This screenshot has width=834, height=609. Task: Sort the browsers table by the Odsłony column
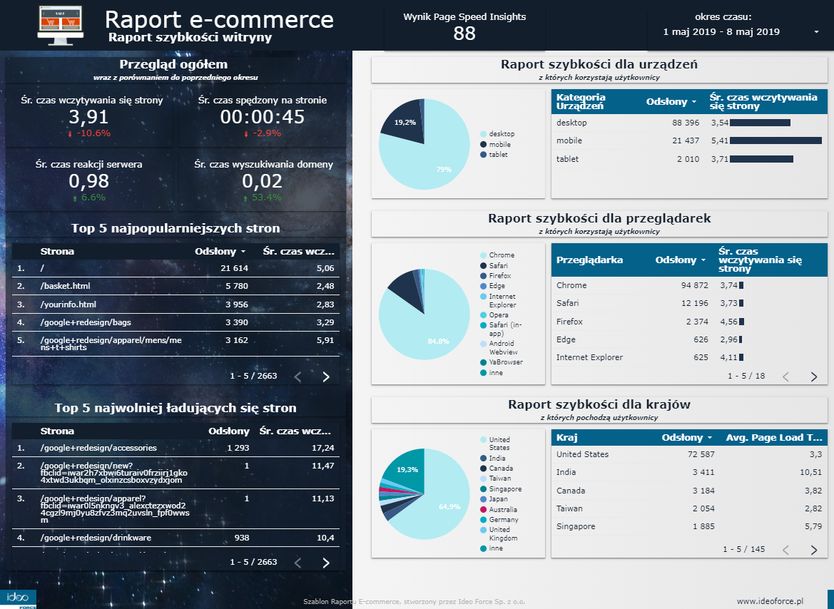pos(681,260)
